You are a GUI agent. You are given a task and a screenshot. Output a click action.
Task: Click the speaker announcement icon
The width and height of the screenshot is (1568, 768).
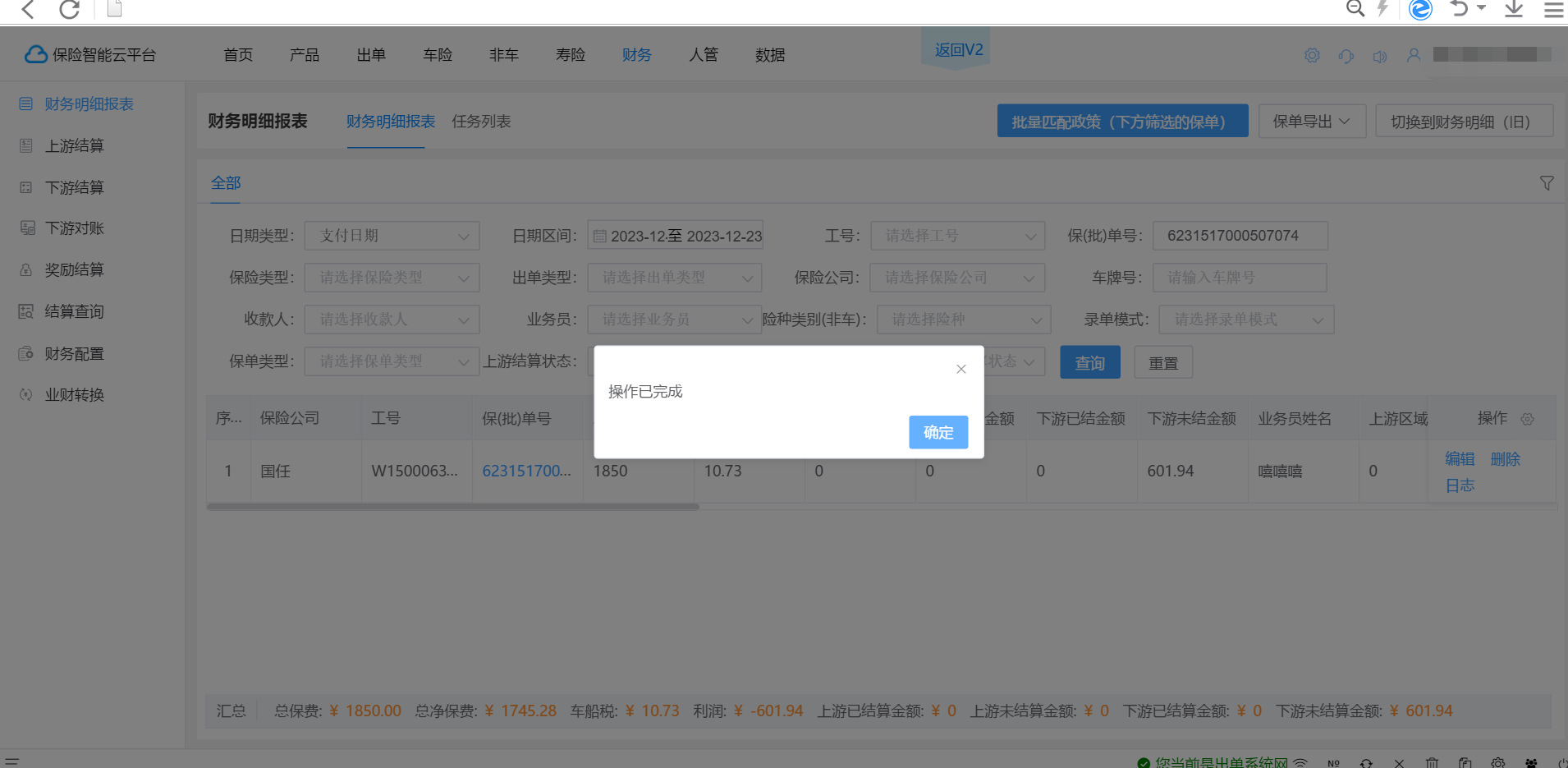[1380, 56]
